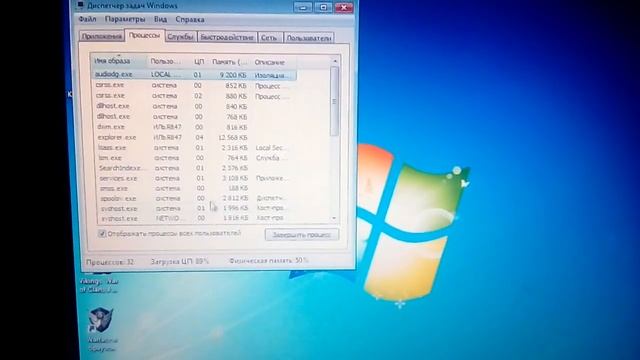Open the Файл menu
This screenshot has width=640, height=360.
click(87, 19)
